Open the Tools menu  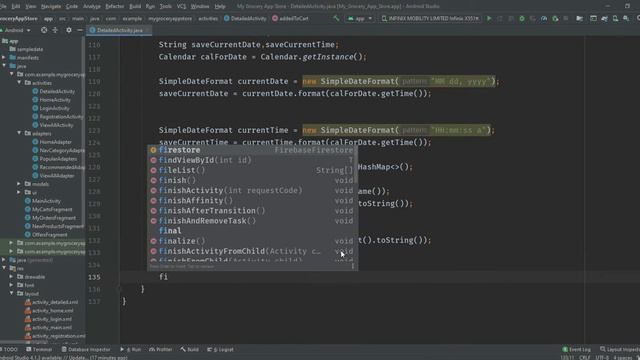click(x=166, y=7)
